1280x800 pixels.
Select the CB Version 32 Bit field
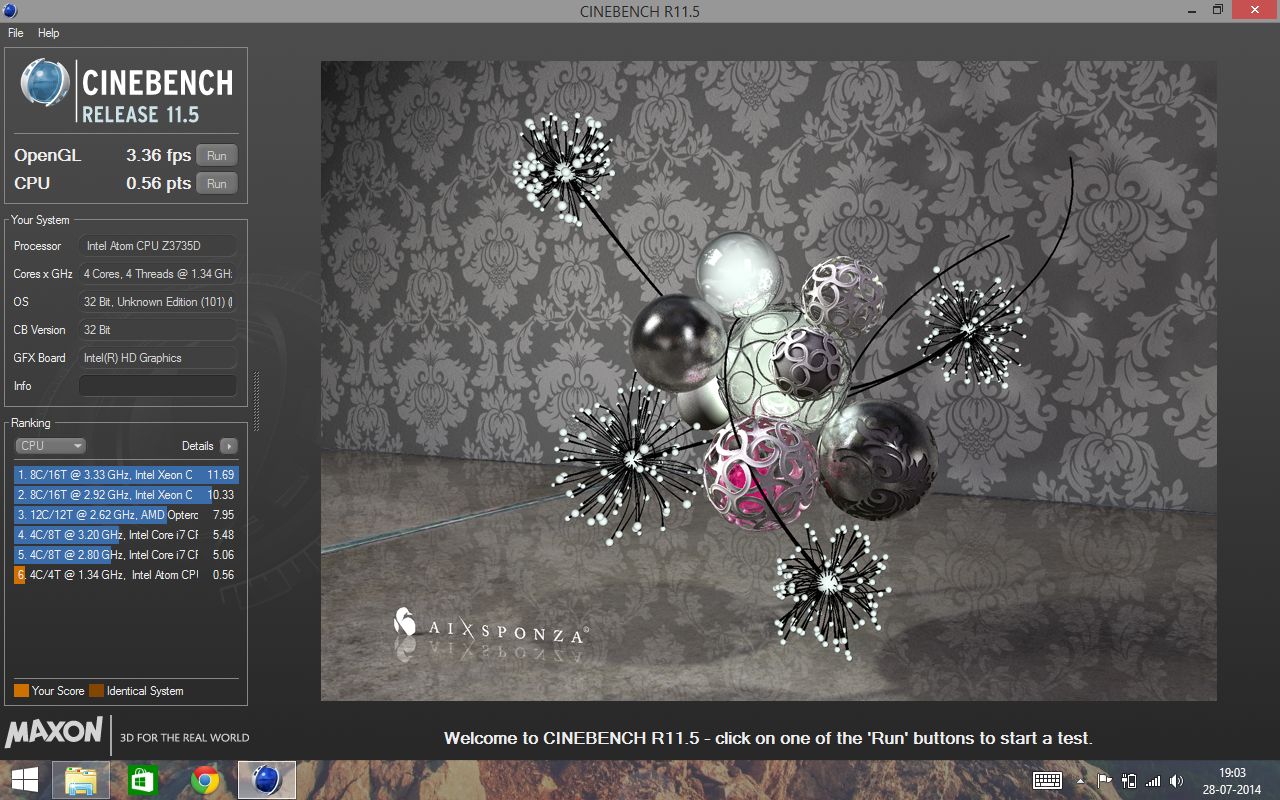tap(158, 330)
